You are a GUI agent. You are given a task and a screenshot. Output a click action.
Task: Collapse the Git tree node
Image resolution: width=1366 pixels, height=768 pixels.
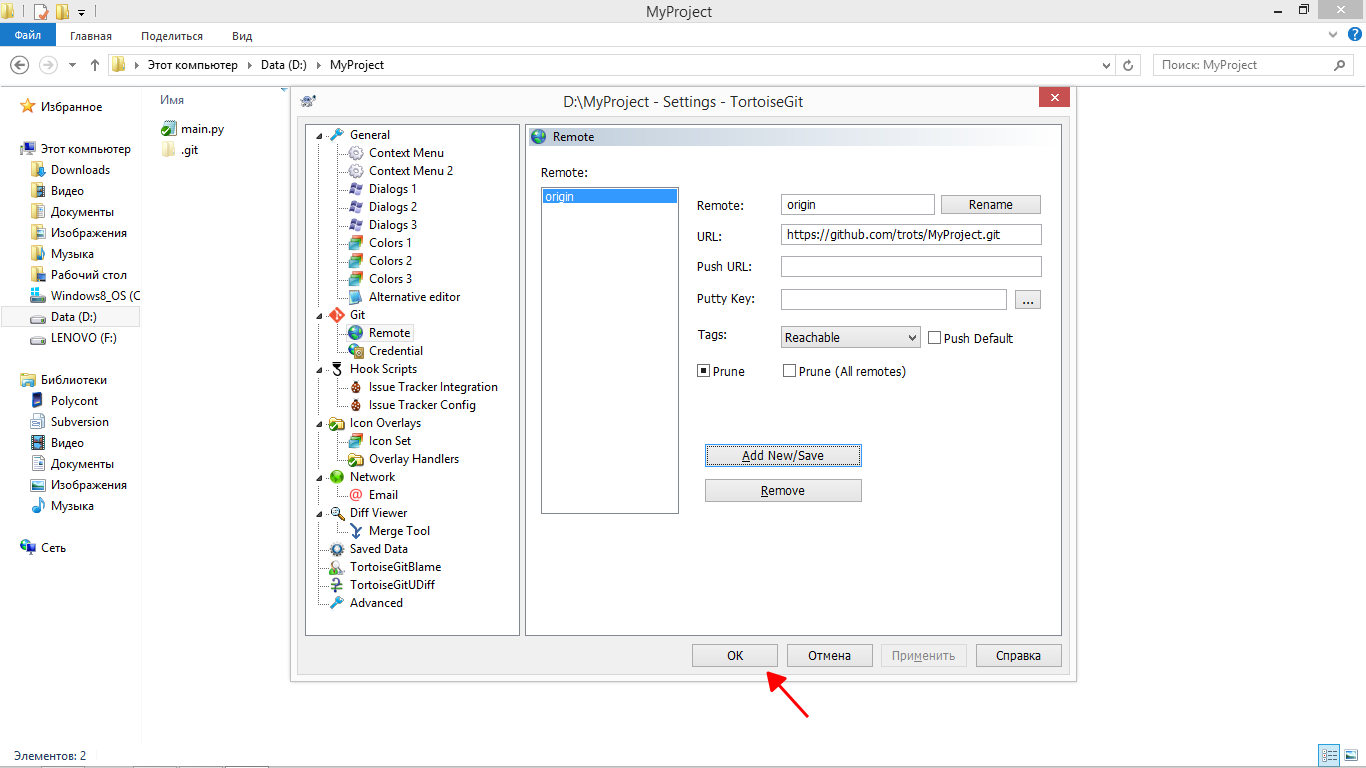coord(320,316)
